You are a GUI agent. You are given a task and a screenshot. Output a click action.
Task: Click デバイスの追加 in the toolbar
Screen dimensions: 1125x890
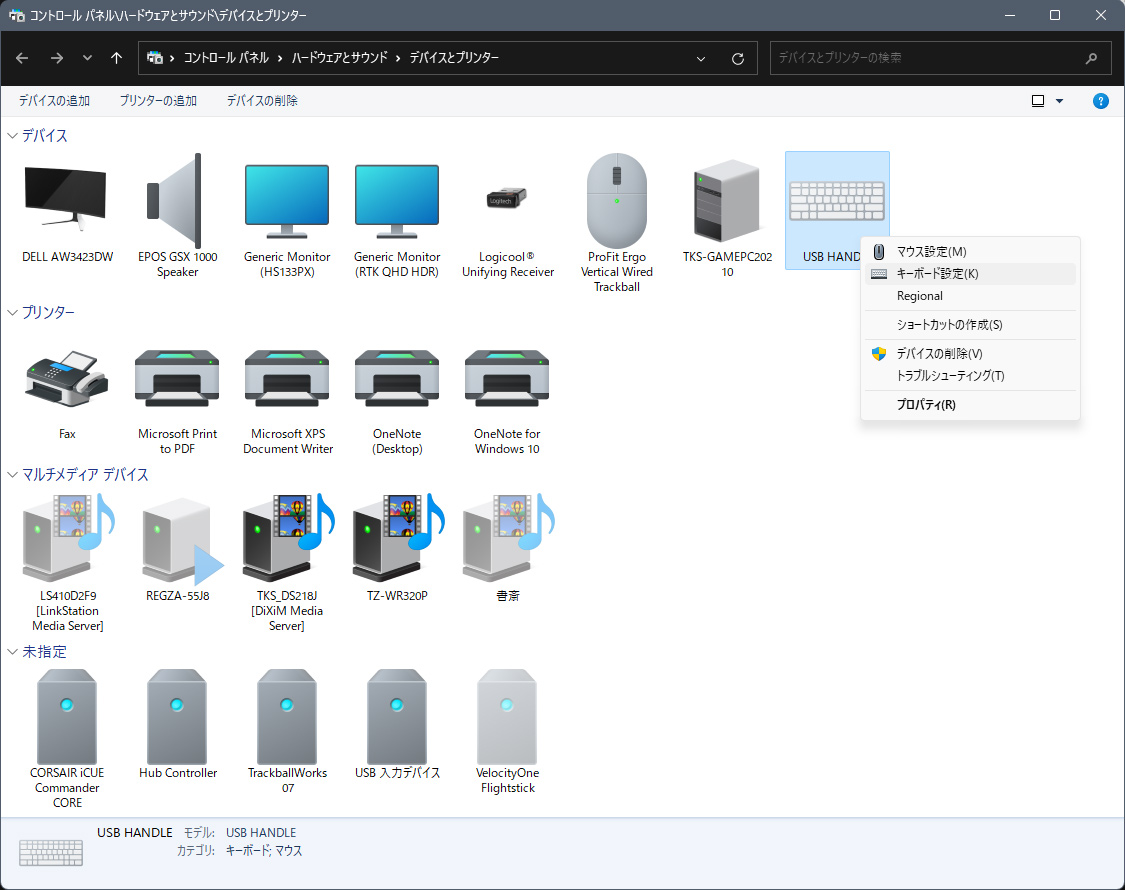point(54,101)
